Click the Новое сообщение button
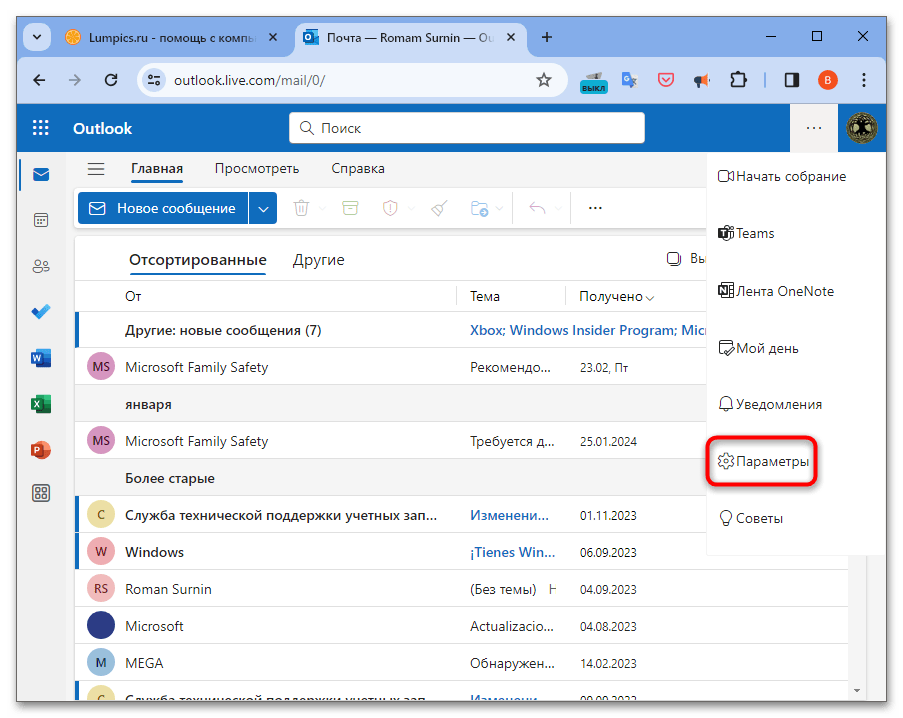This screenshot has width=903, height=718. coord(163,208)
